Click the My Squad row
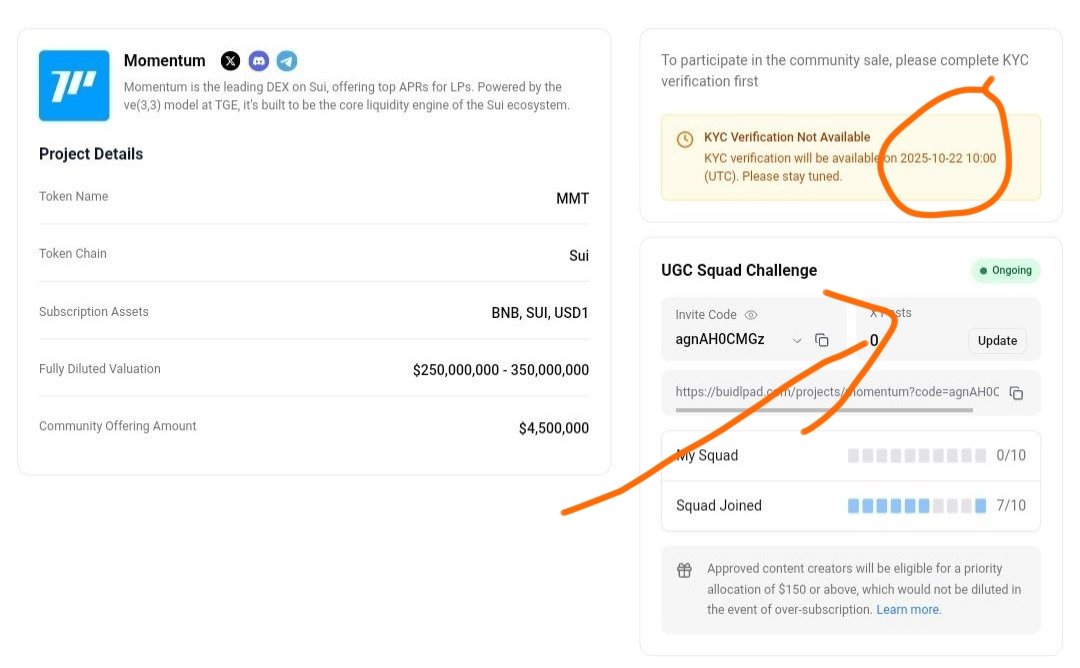 point(851,456)
